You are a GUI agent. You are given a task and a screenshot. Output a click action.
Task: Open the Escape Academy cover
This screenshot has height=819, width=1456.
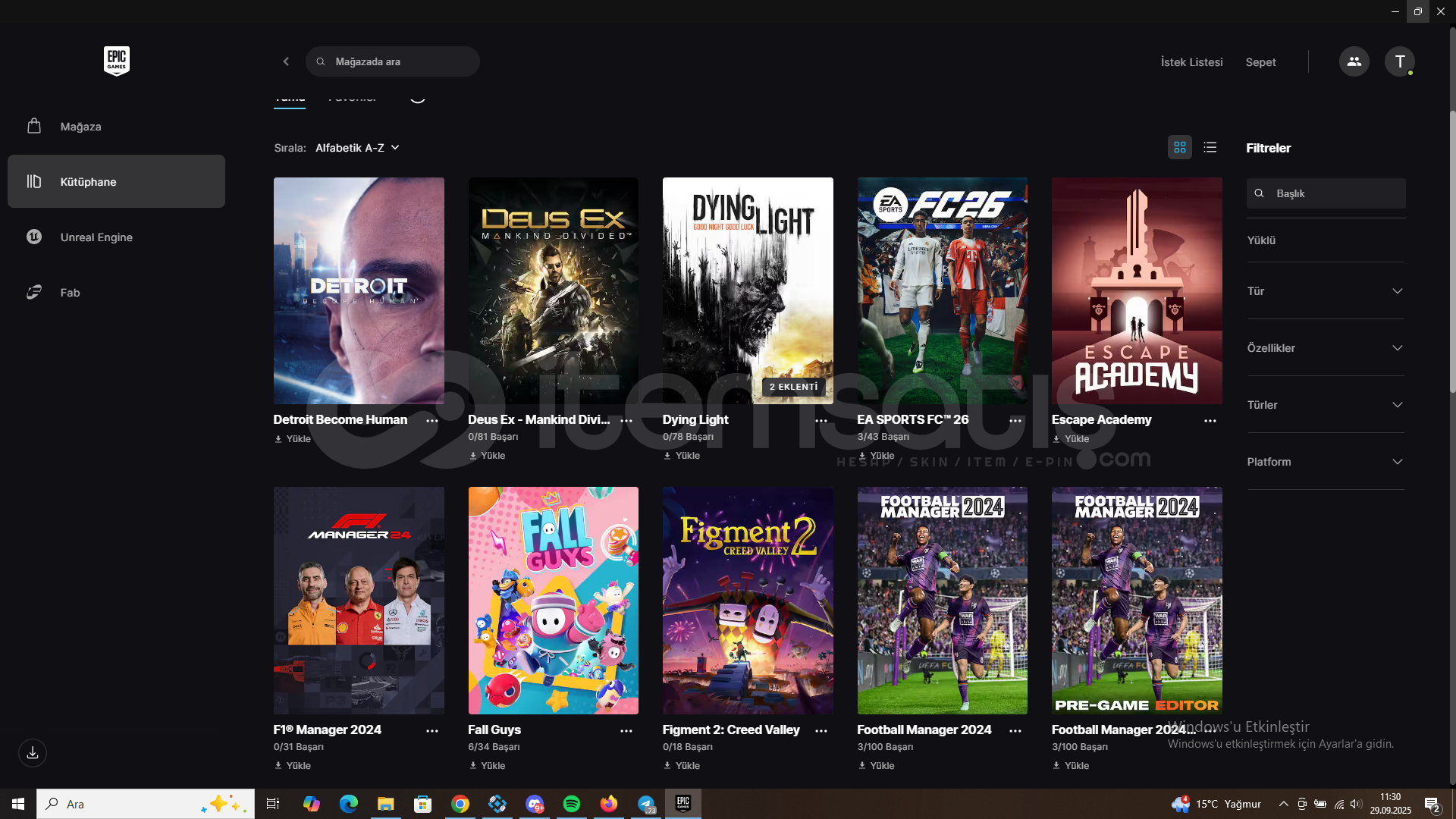tap(1137, 290)
